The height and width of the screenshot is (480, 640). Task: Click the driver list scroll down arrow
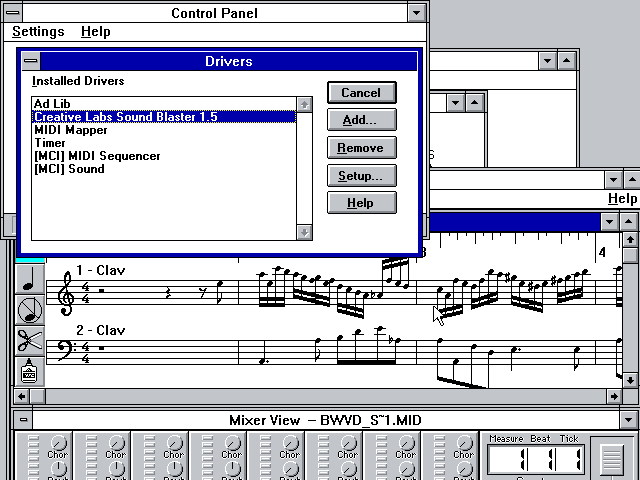[x=304, y=232]
